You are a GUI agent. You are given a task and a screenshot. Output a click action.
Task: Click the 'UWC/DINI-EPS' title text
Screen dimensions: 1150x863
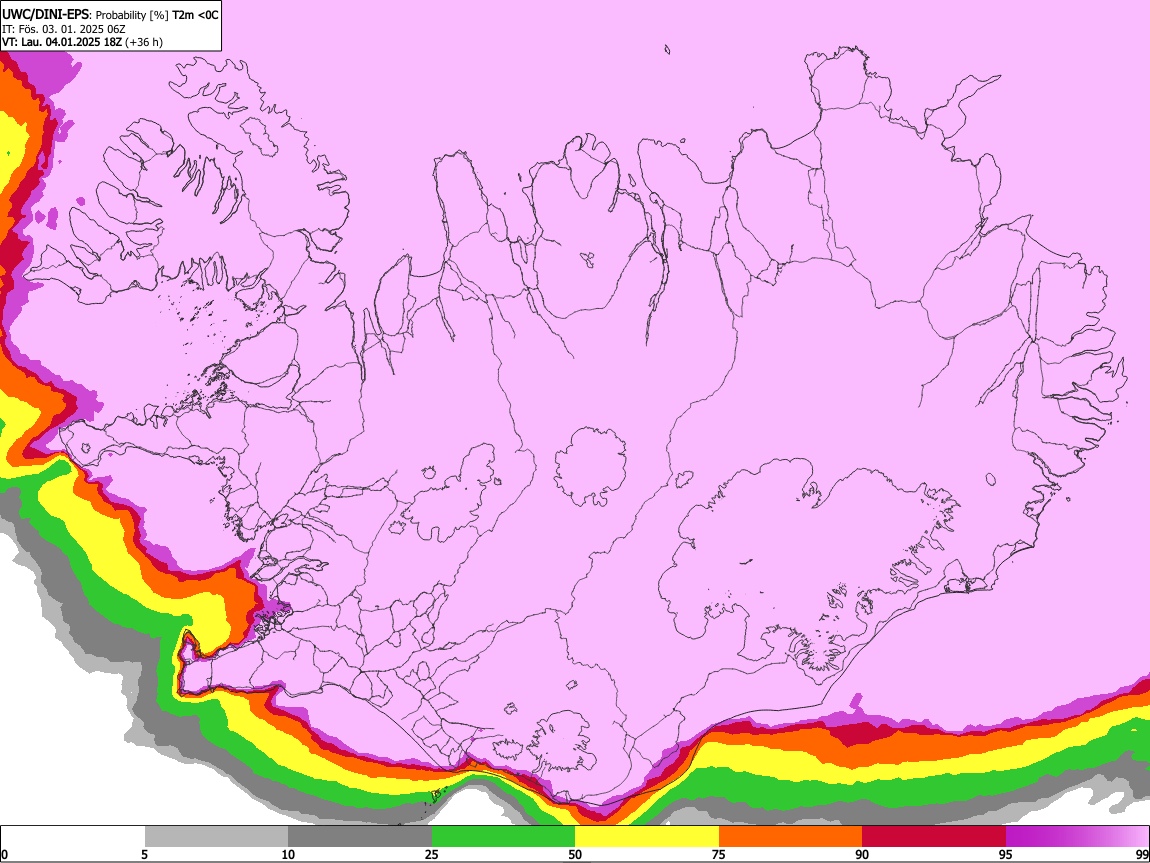coord(45,15)
